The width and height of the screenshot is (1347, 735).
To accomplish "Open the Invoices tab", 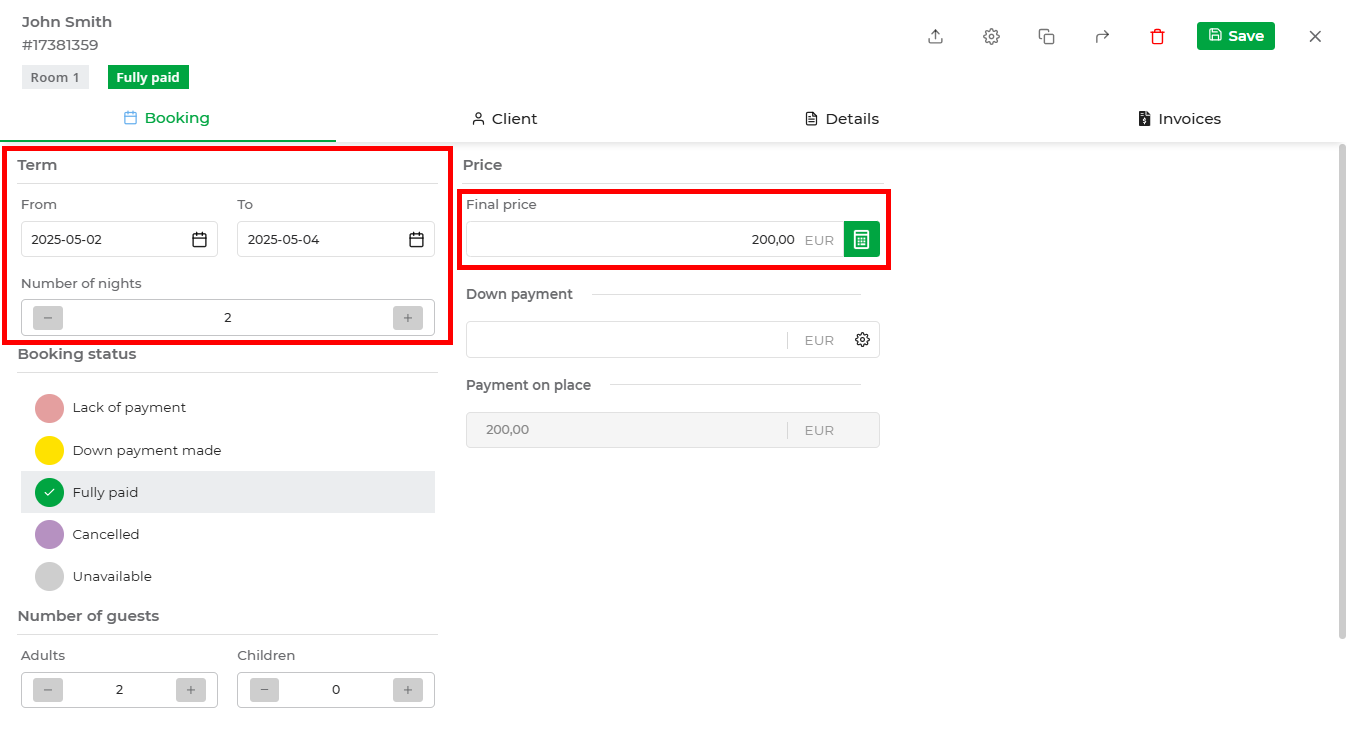I will [1178, 119].
